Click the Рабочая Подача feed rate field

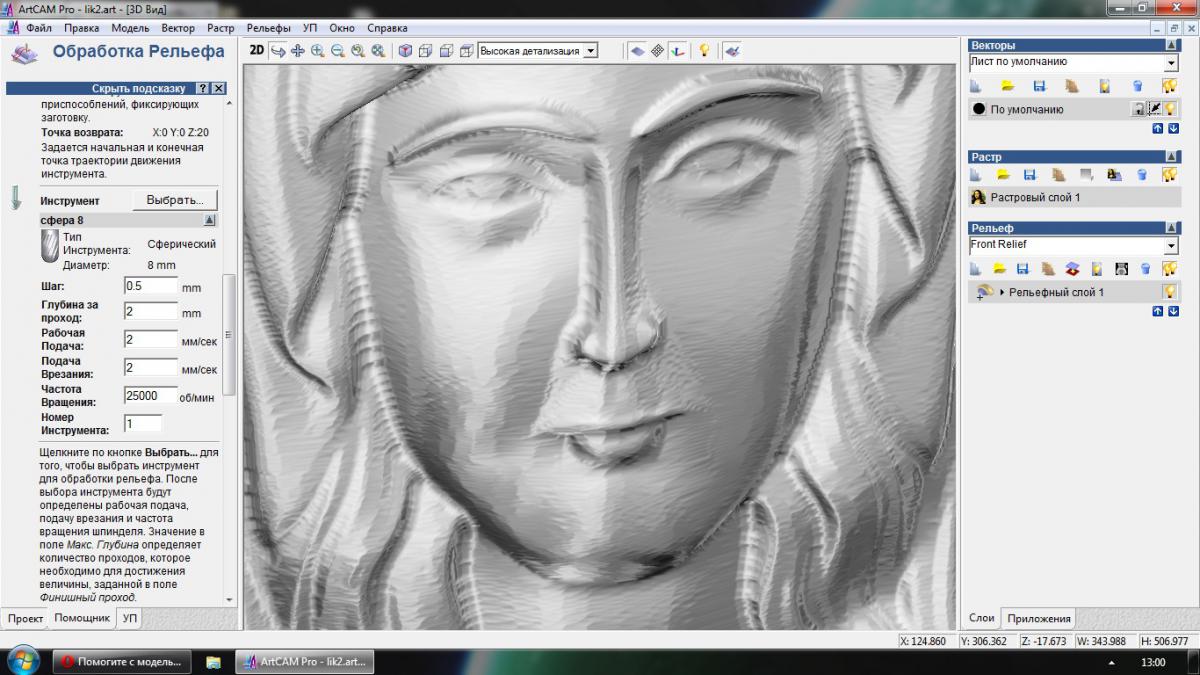(x=150, y=339)
